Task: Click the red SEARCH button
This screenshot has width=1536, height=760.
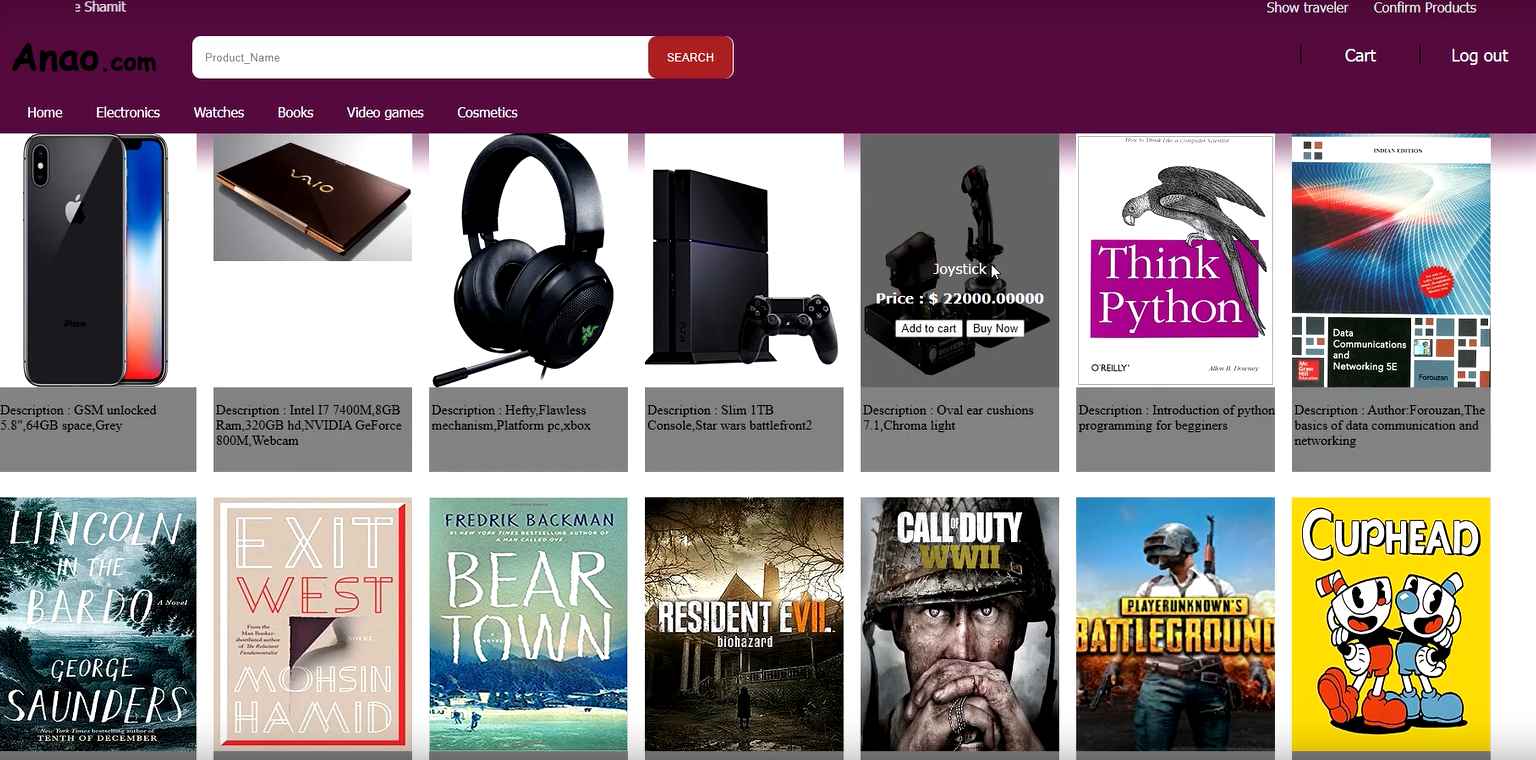Action: (x=691, y=57)
